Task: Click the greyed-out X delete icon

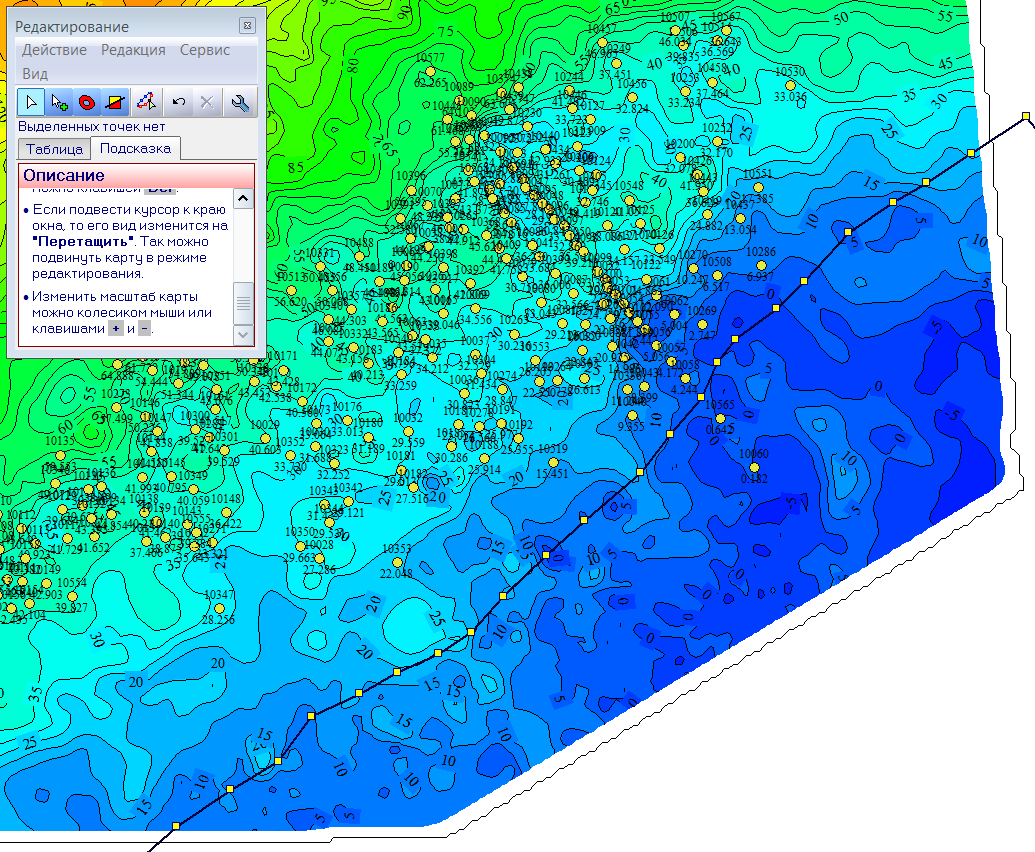Action: pyautogui.click(x=207, y=102)
